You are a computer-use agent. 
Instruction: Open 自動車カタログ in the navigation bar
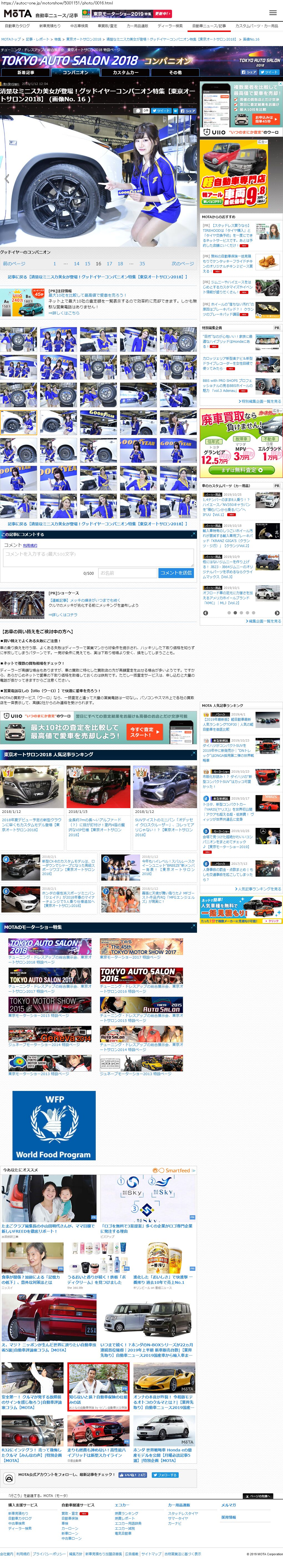pos(17,26)
